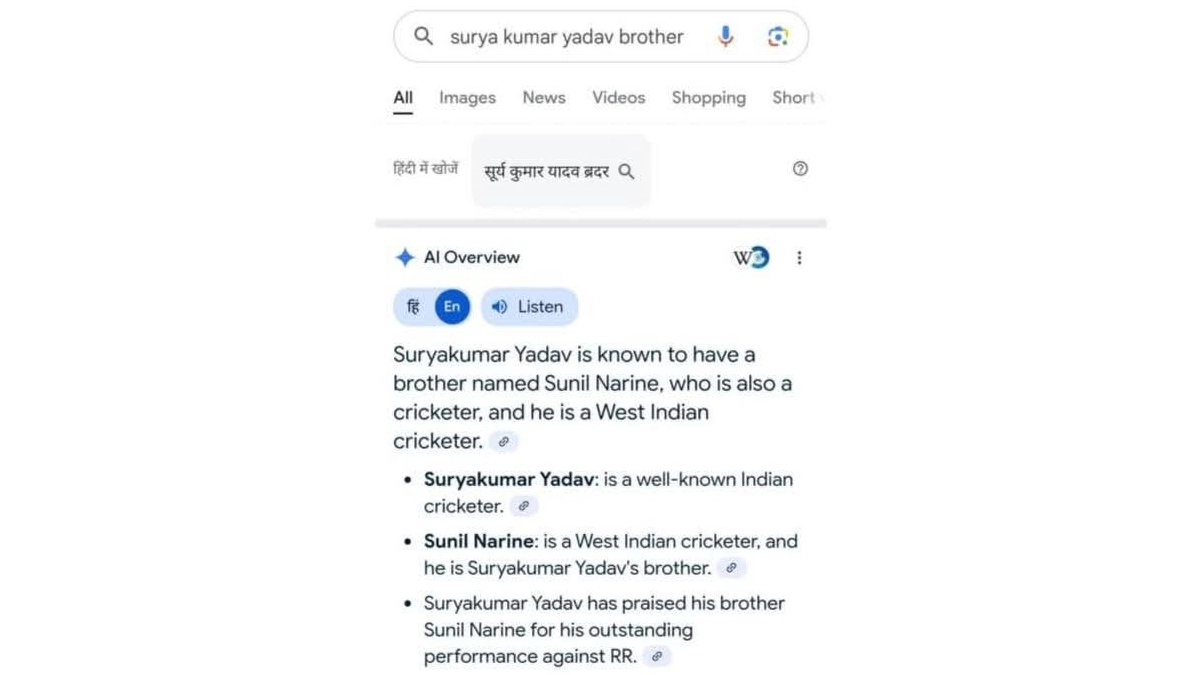Click the magnifier icon in search bar
Screen dimensions: 1200x675
(x=424, y=37)
